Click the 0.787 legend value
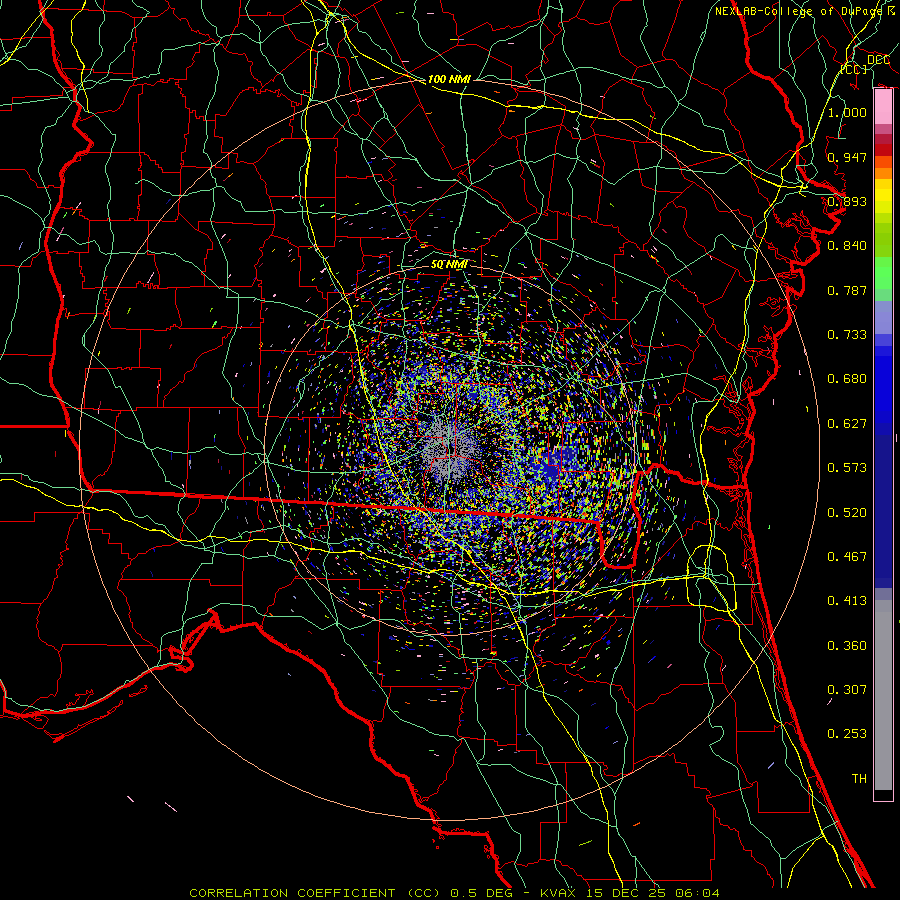Viewport: 900px width, 900px height. pos(847,290)
